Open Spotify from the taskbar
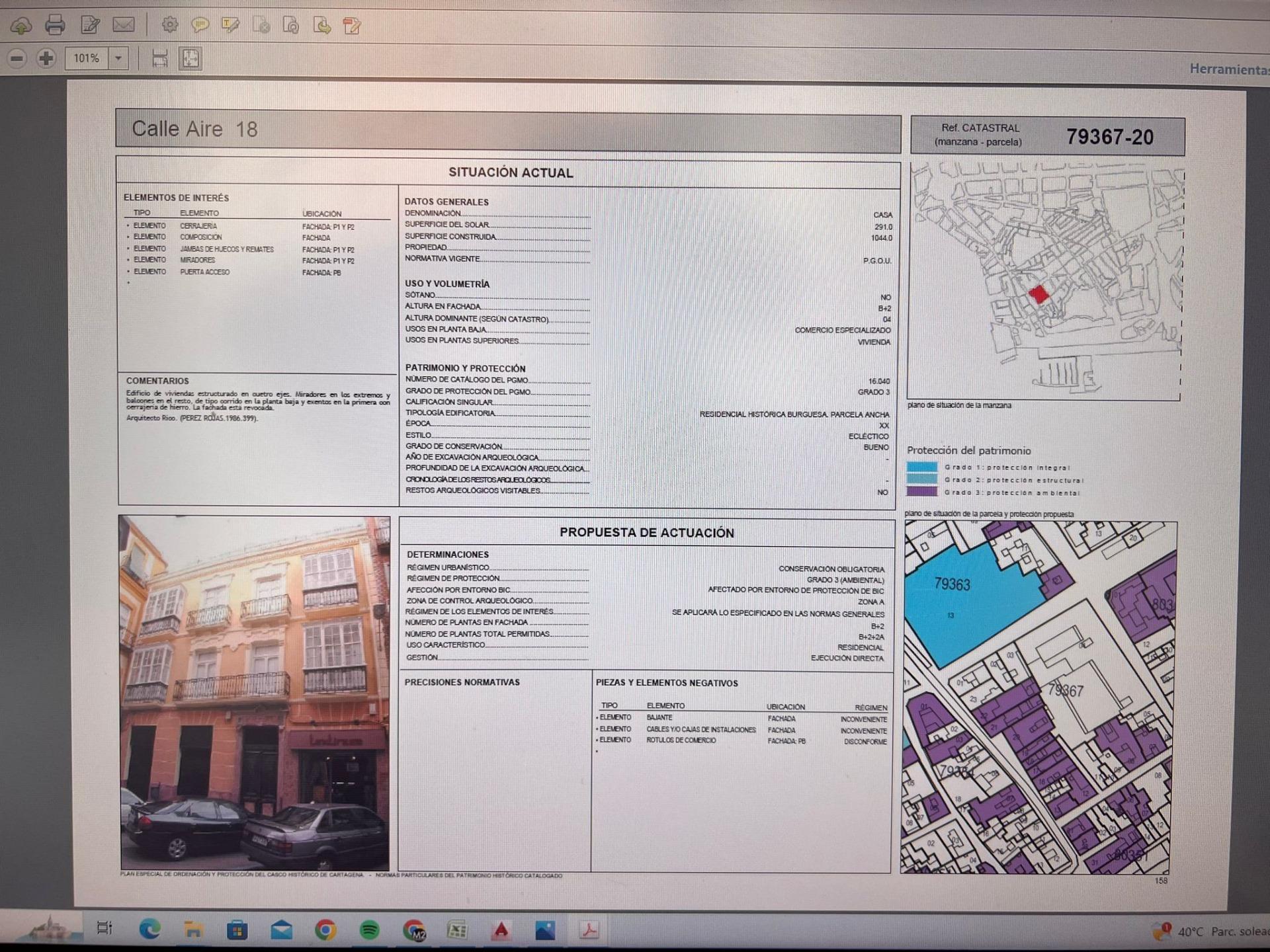Screen dimensions: 1270x952 click(369, 930)
